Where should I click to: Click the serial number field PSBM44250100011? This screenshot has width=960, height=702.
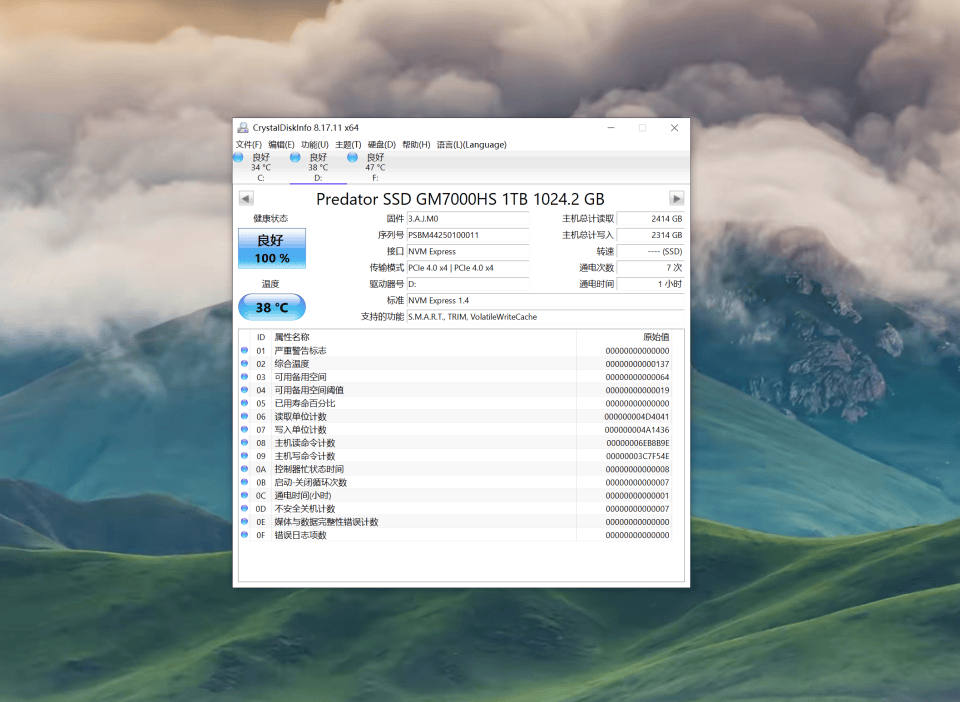point(468,235)
